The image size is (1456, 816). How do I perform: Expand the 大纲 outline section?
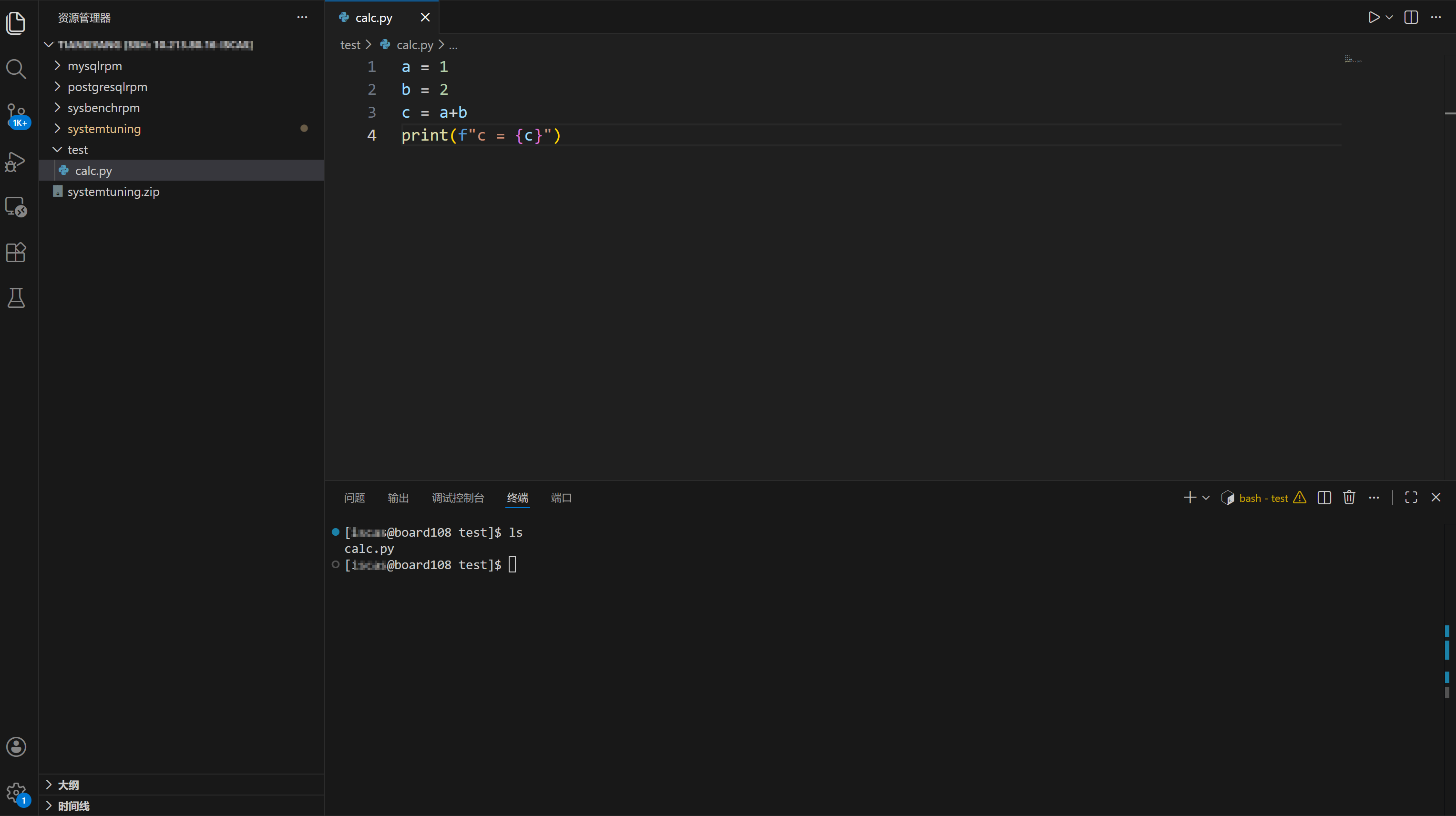coord(68,785)
